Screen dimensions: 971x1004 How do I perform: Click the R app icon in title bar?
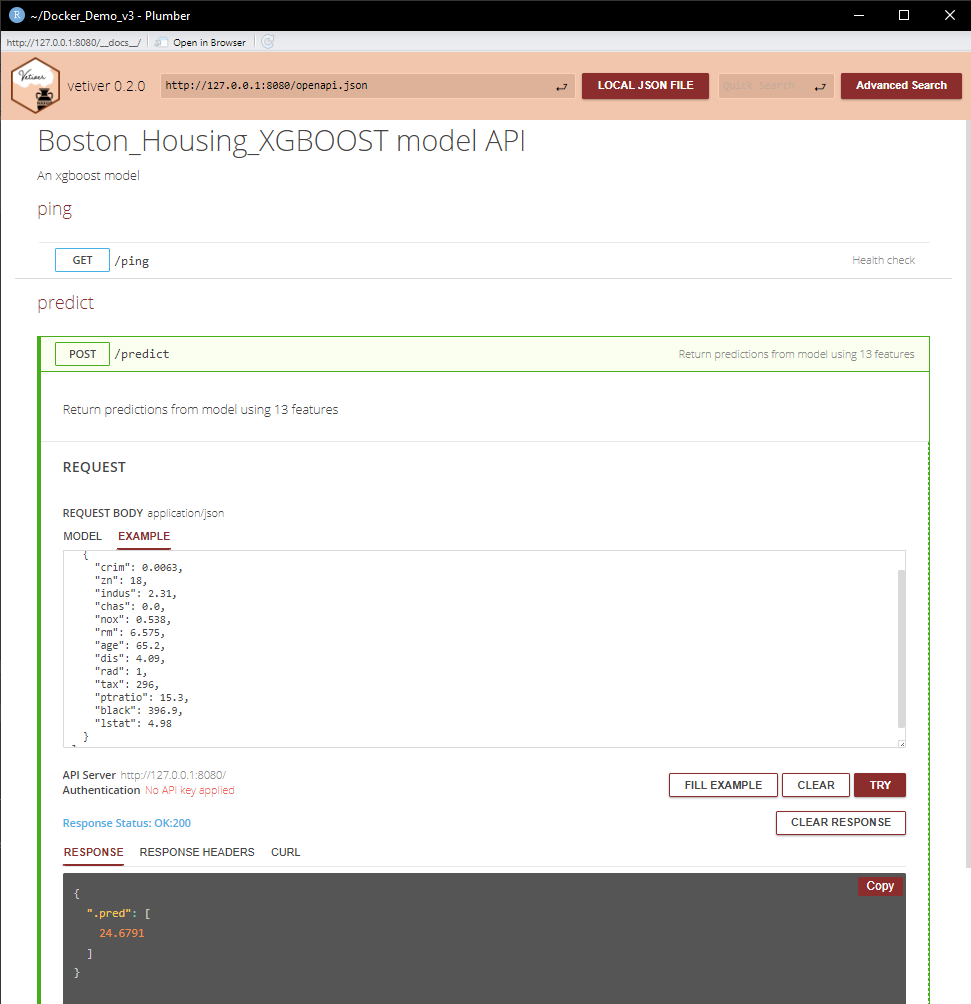tap(16, 15)
